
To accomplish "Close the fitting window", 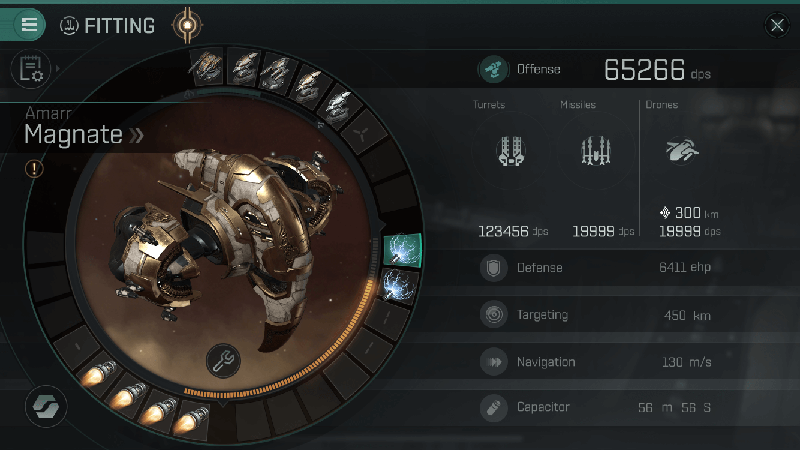I will coord(777,25).
